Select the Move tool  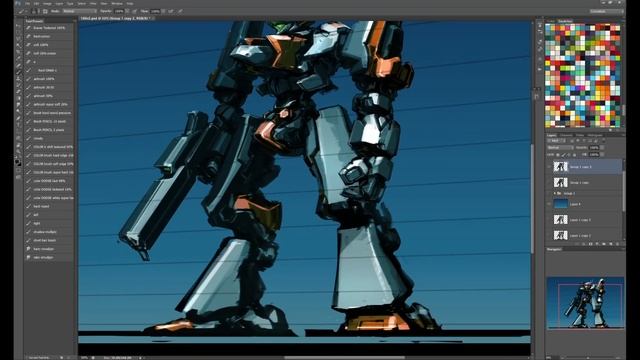18,25
